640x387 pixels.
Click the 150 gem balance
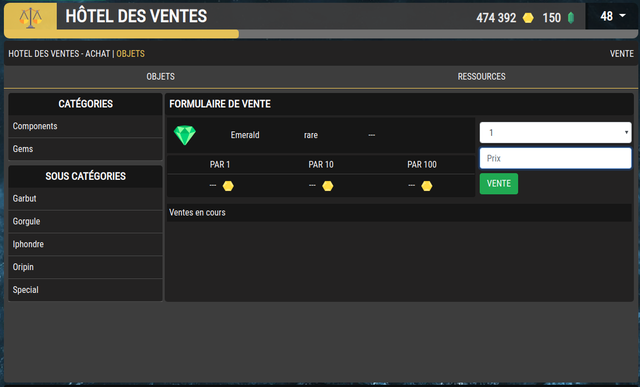551,18
